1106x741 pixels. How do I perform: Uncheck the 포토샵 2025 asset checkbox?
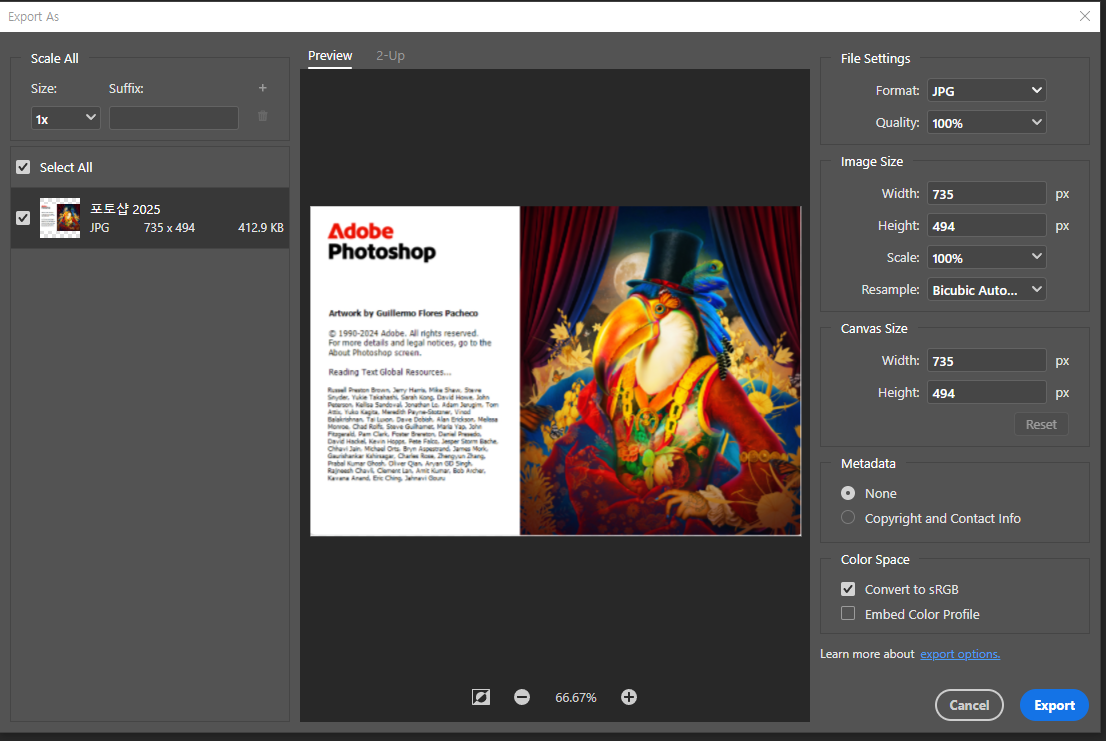tap(23, 218)
